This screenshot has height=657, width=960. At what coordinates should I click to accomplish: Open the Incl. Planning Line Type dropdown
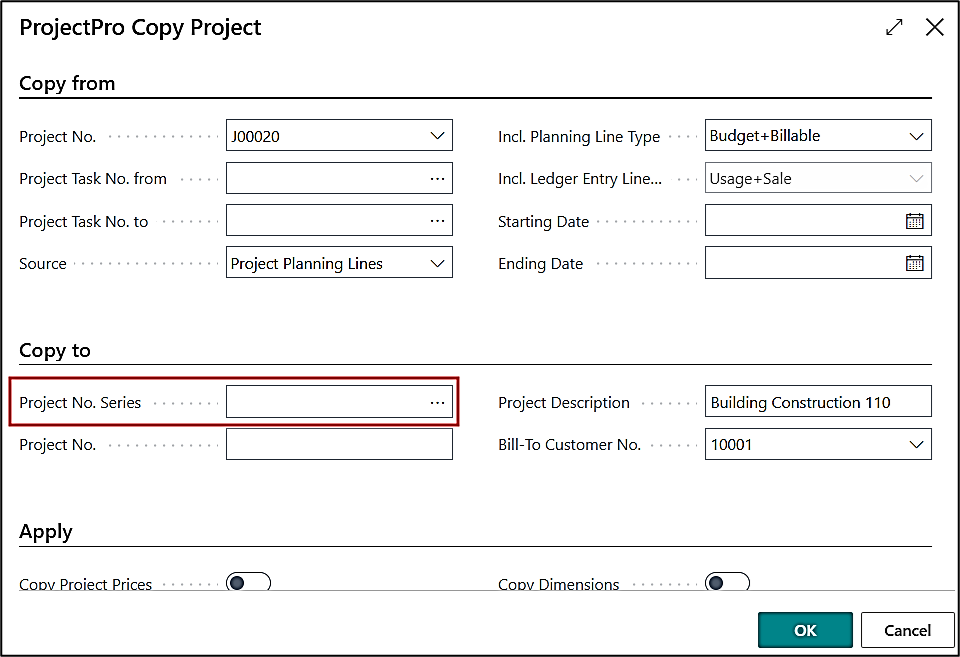[916, 136]
